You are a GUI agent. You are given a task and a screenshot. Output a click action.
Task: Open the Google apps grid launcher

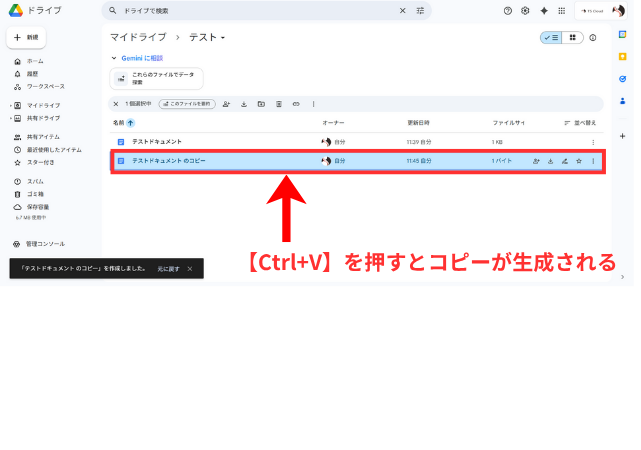561,11
